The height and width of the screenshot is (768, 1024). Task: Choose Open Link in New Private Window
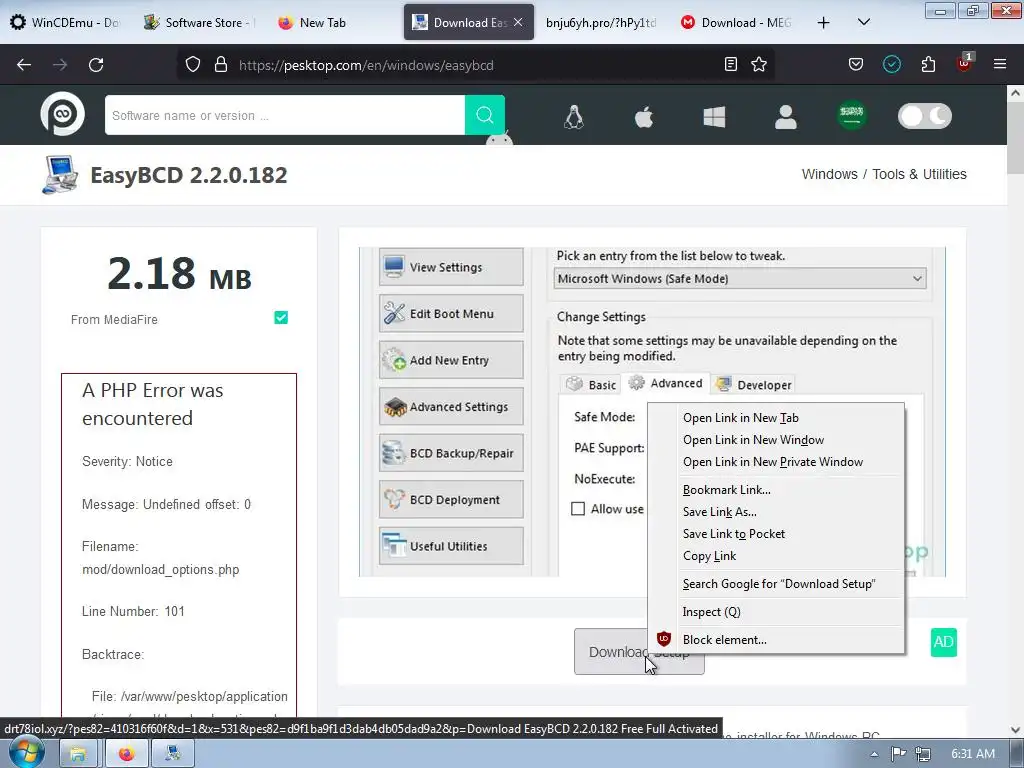click(x=776, y=462)
